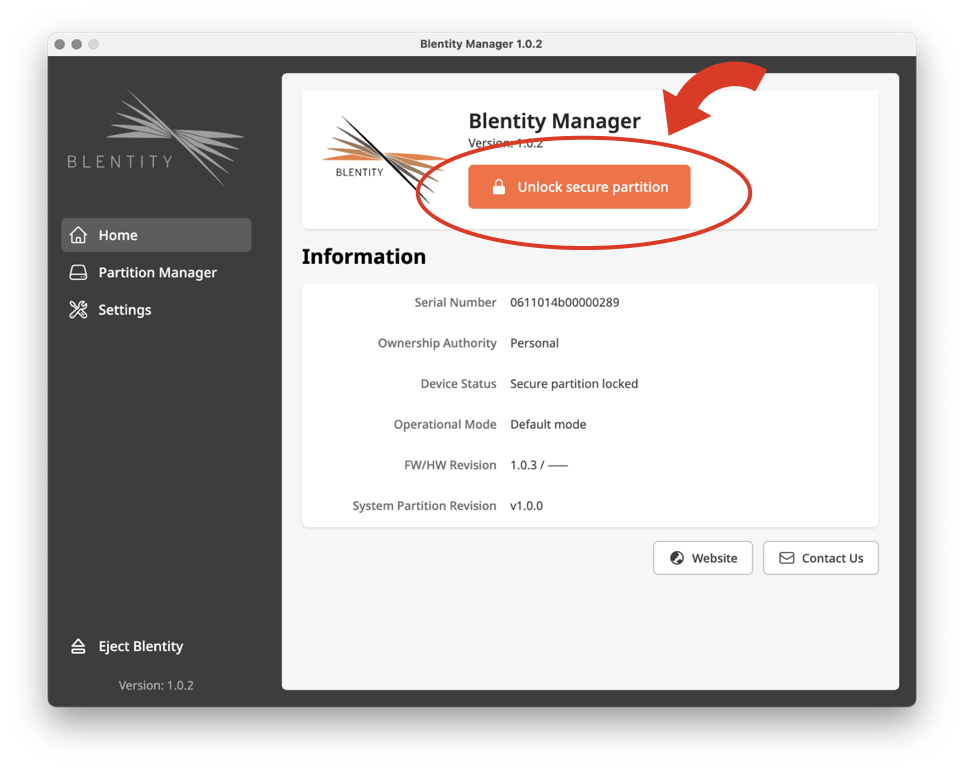Click the Settings tools icon

pos(78,310)
